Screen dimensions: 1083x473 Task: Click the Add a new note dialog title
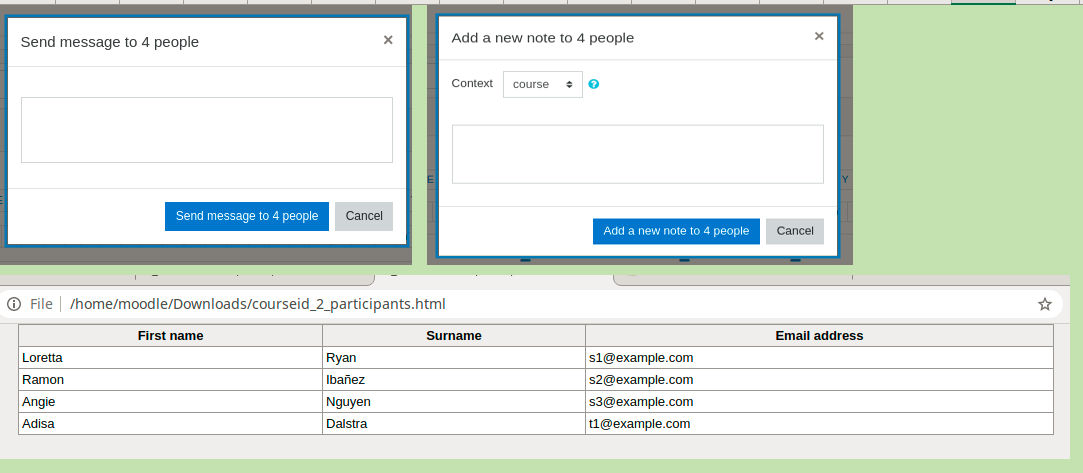click(x=543, y=38)
